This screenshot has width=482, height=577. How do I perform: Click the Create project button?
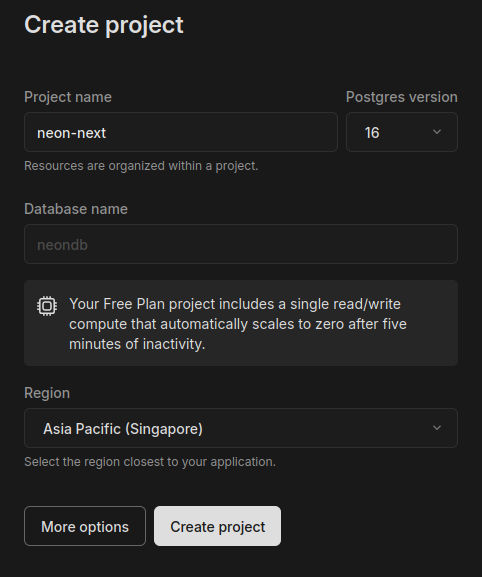coord(217,526)
